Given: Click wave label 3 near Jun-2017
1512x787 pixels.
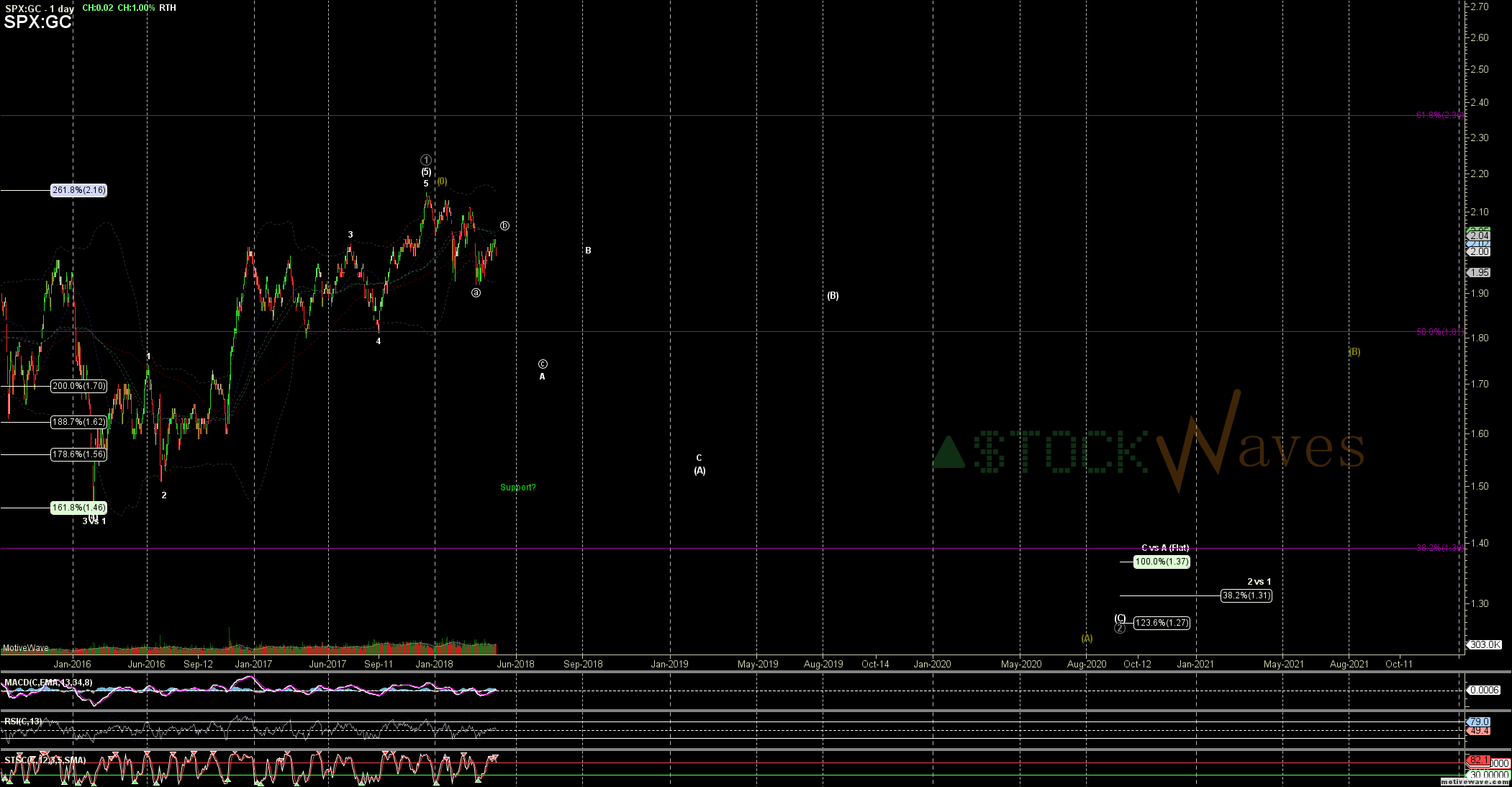Looking at the screenshot, I should [x=350, y=235].
